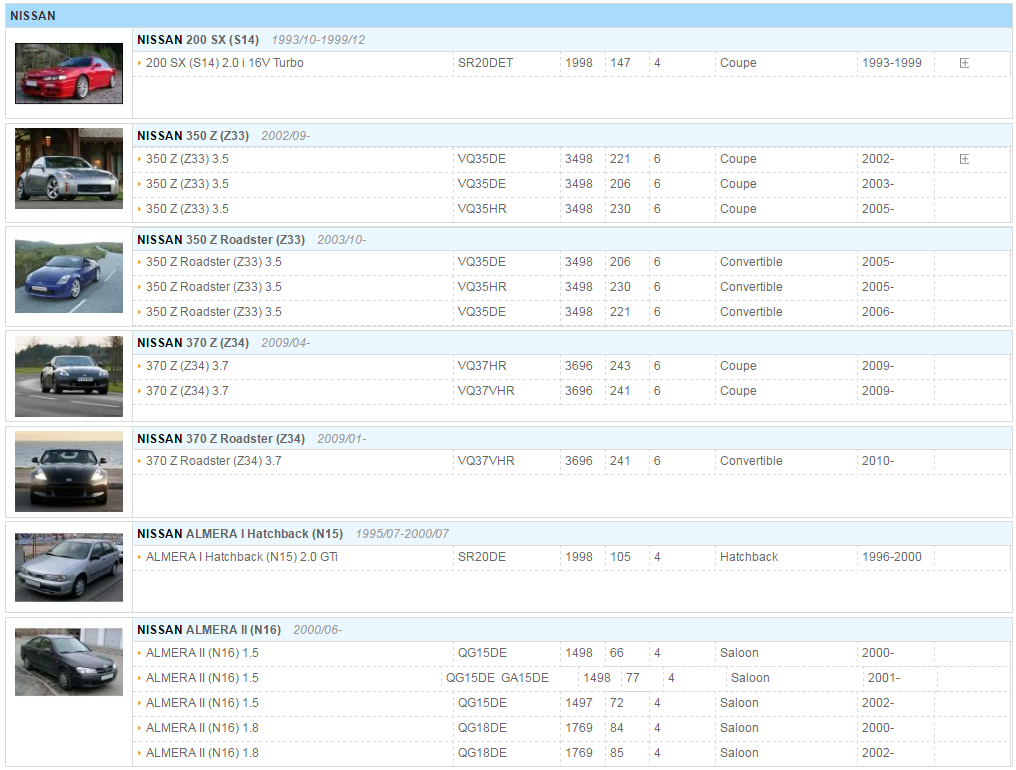Select 350 Z Roadster 3.5 with 206 power
This screenshot has width=1016, height=770.
point(213,262)
